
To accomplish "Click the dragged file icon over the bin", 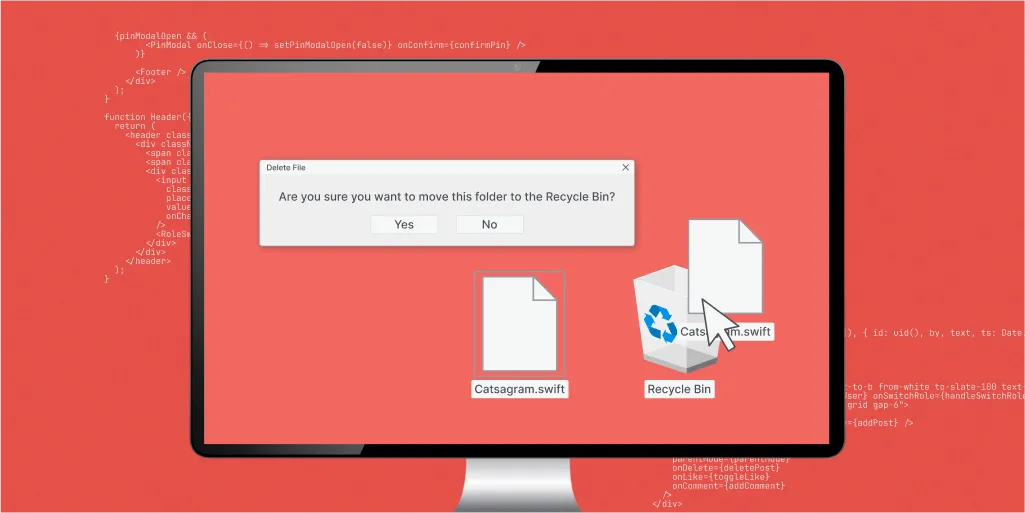I will tap(725, 266).
